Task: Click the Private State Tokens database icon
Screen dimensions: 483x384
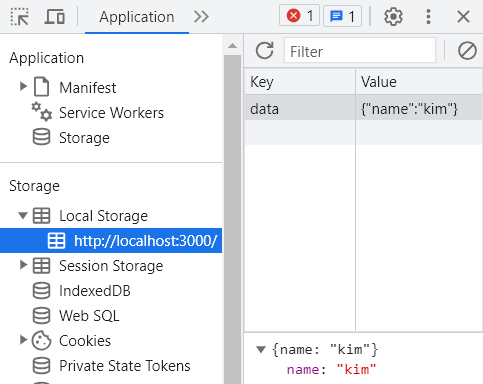Action: (x=42, y=365)
